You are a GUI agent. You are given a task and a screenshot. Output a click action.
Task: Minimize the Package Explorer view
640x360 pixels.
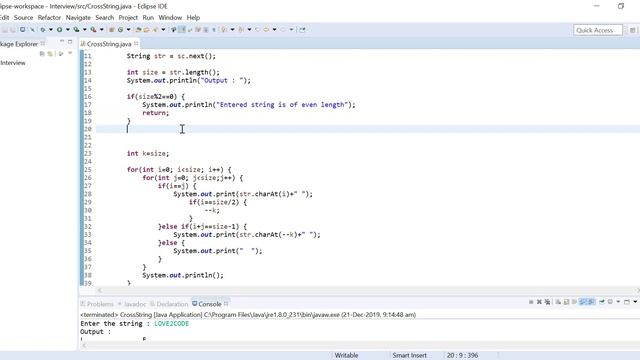coord(62,42)
